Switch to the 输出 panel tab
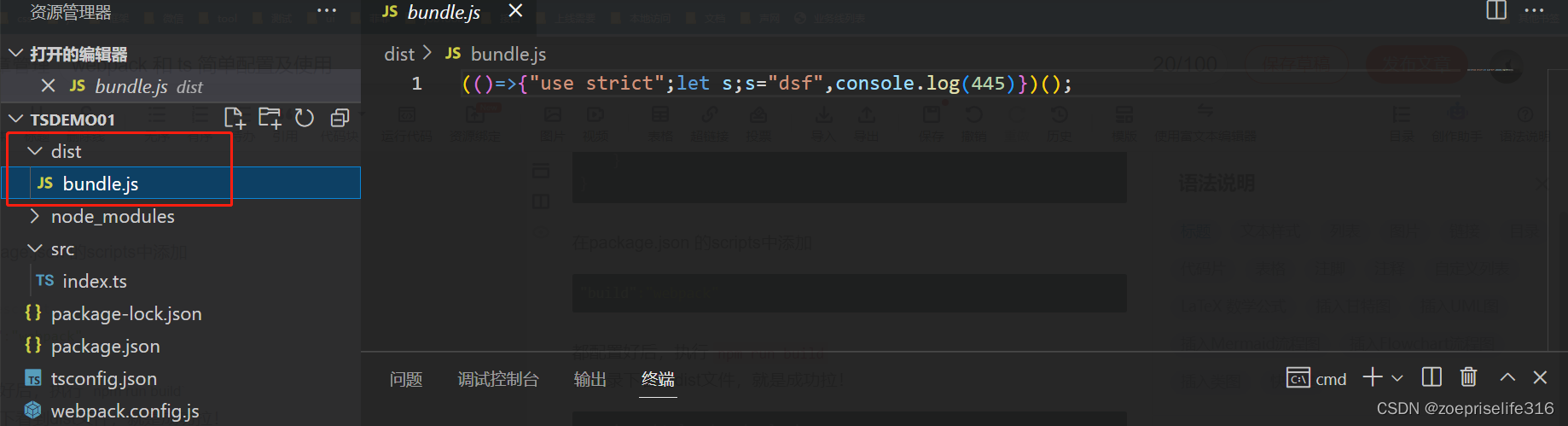Screen dimensions: 1568x426 590,379
